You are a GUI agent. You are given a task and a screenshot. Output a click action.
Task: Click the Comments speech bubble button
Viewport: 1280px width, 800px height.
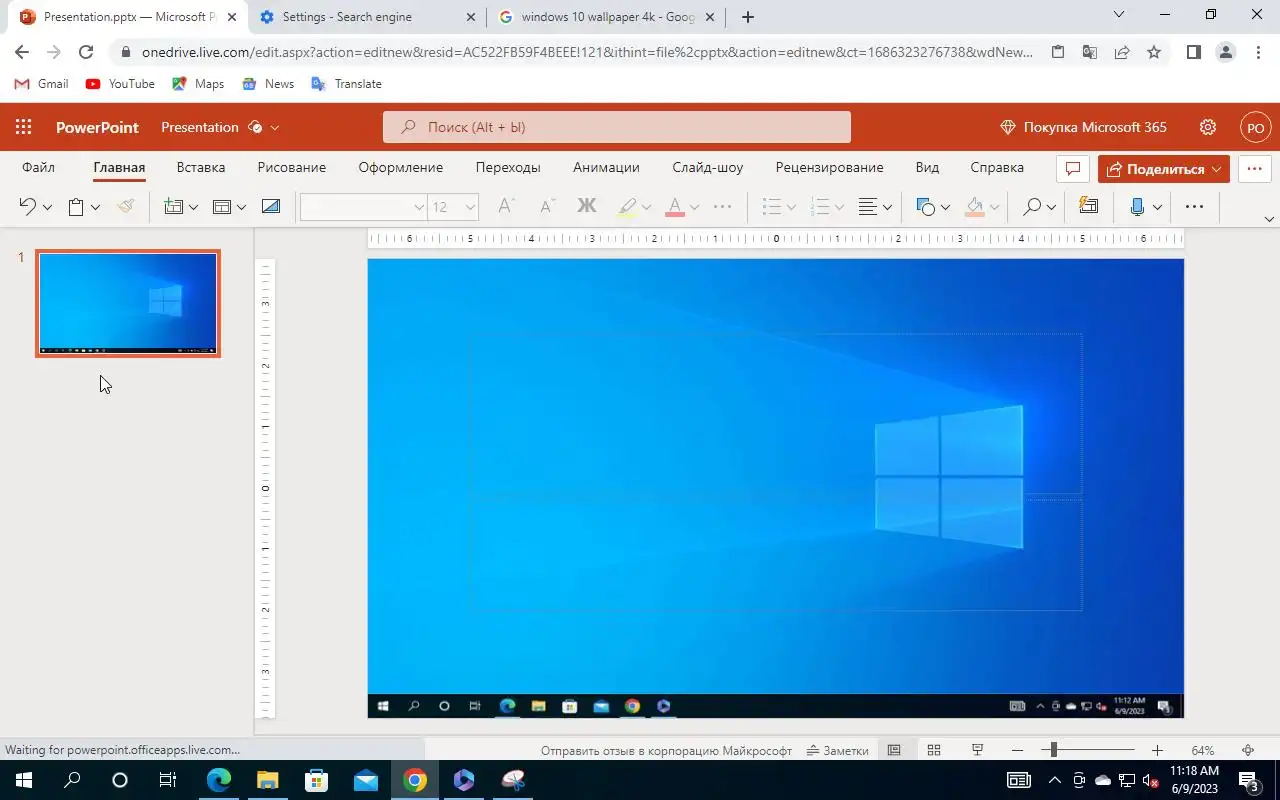(1073, 168)
